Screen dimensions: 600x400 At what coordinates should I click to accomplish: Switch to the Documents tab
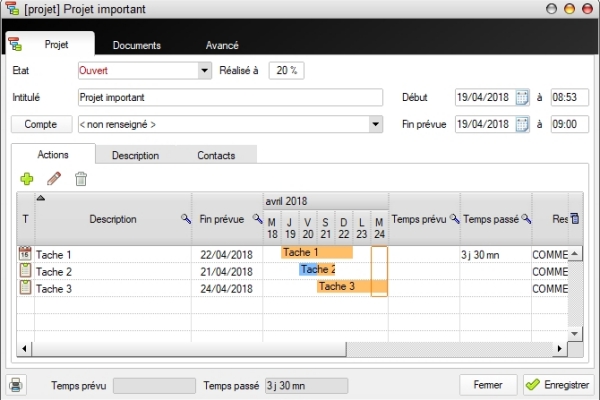pos(136,45)
